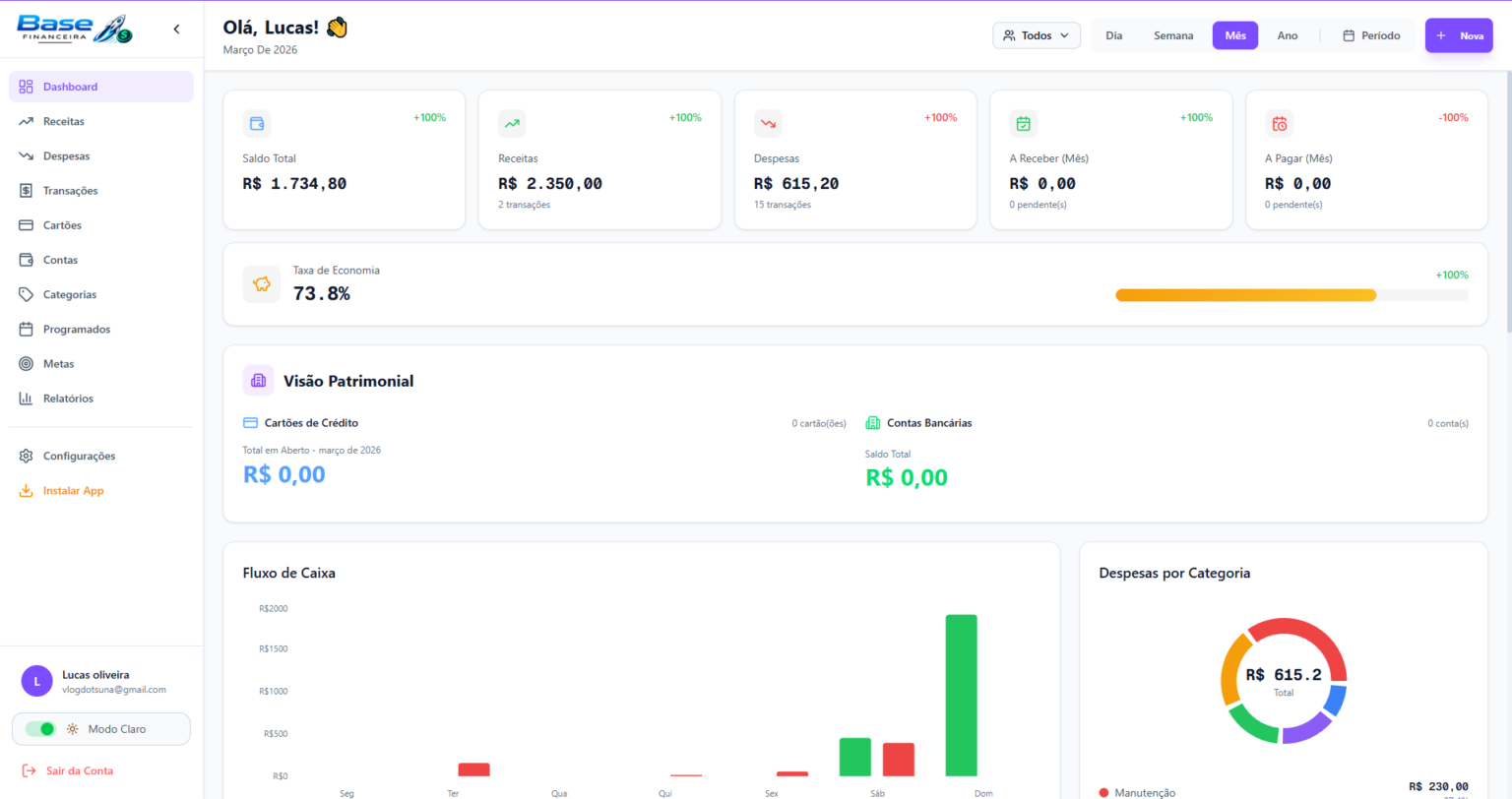Viewport: 1512px width, 799px height.
Task: Click the tall green Dom bar in chart
Action: click(x=961, y=695)
